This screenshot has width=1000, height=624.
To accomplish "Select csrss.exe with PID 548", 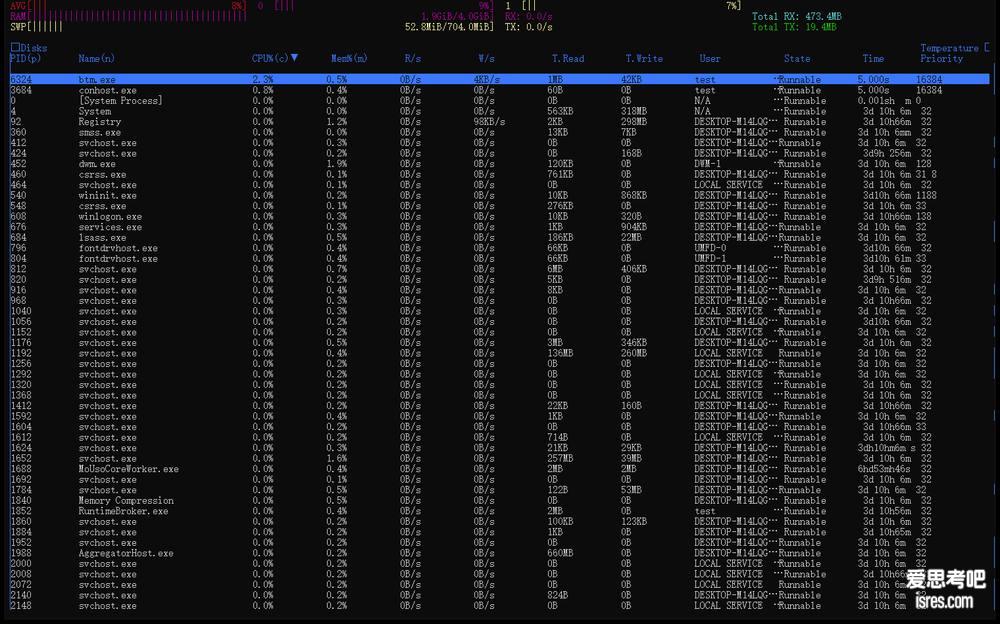I will [499, 206].
